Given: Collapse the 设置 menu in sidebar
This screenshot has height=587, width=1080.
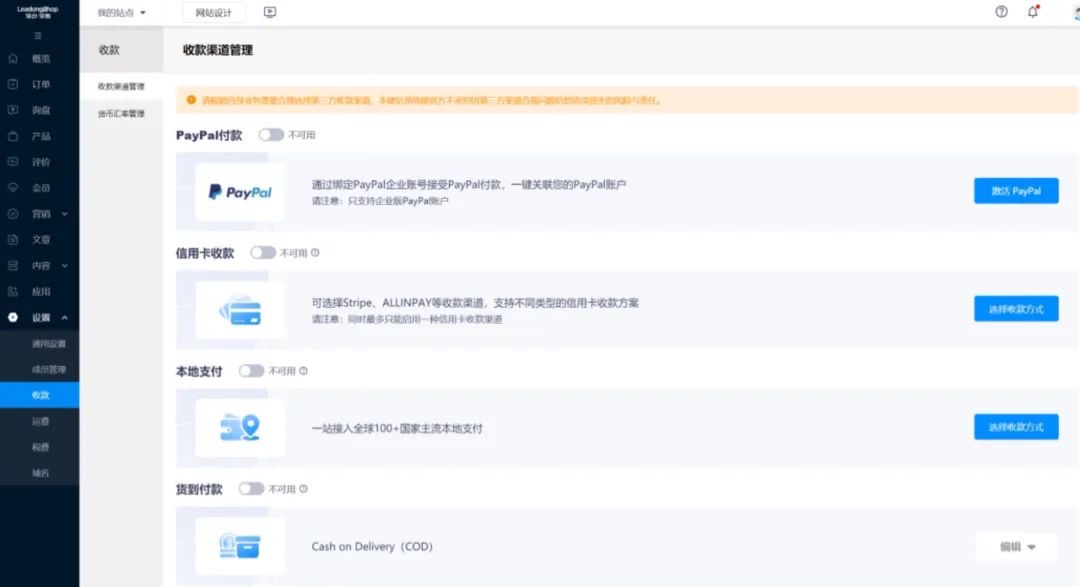Looking at the screenshot, I should [40, 318].
